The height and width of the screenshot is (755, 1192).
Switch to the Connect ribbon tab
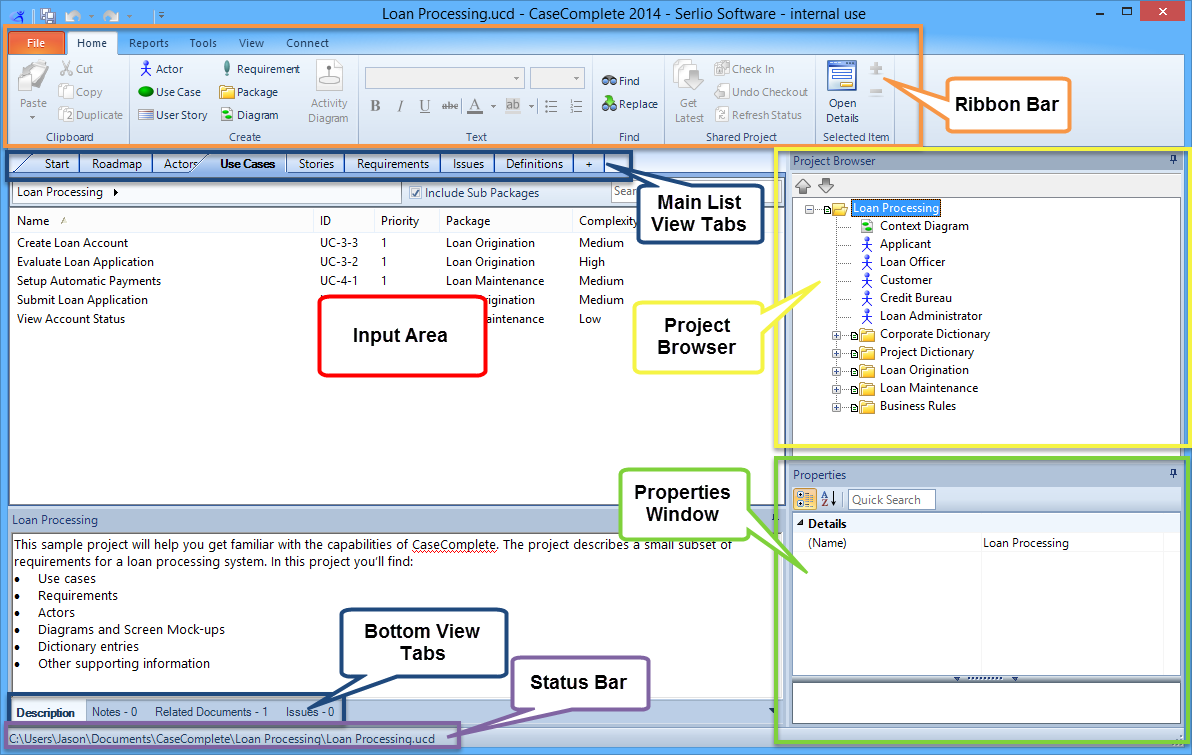click(x=307, y=43)
